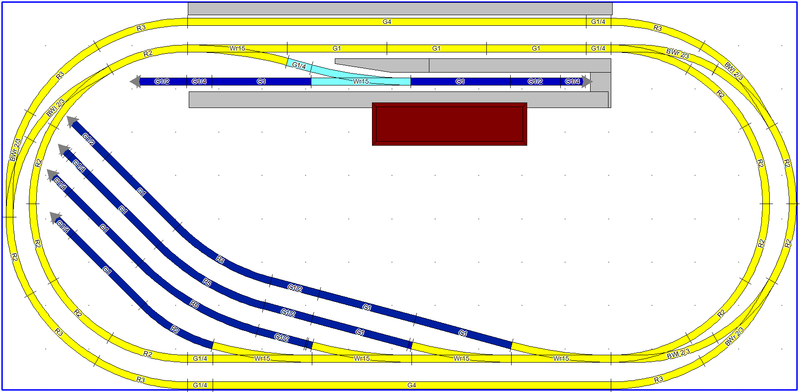The height and width of the screenshot is (392, 800).
Task: Click the long gray platform below the station siding
Action: (398, 100)
